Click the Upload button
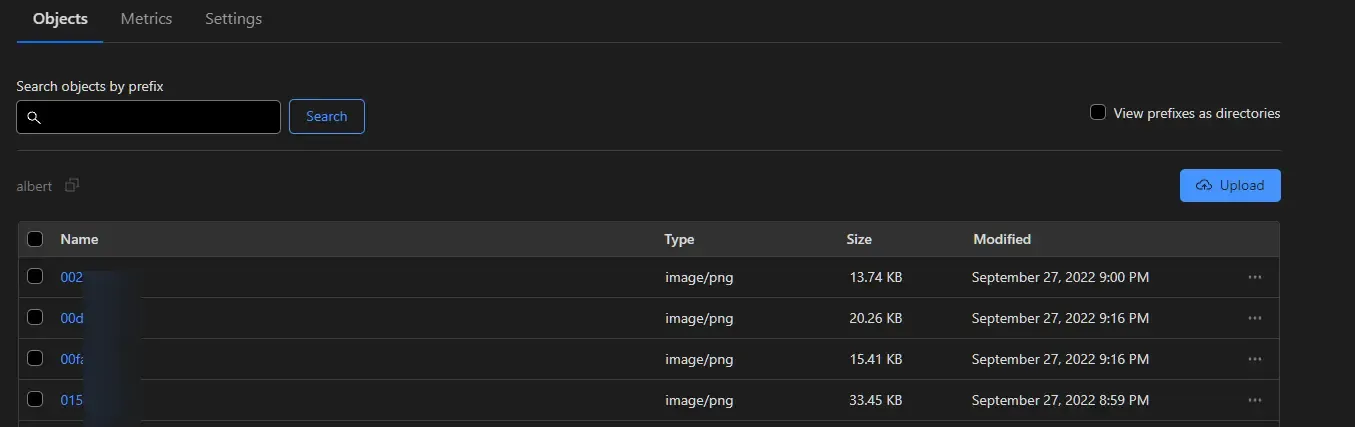1355x427 pixels. click(x=1230, y=185)
